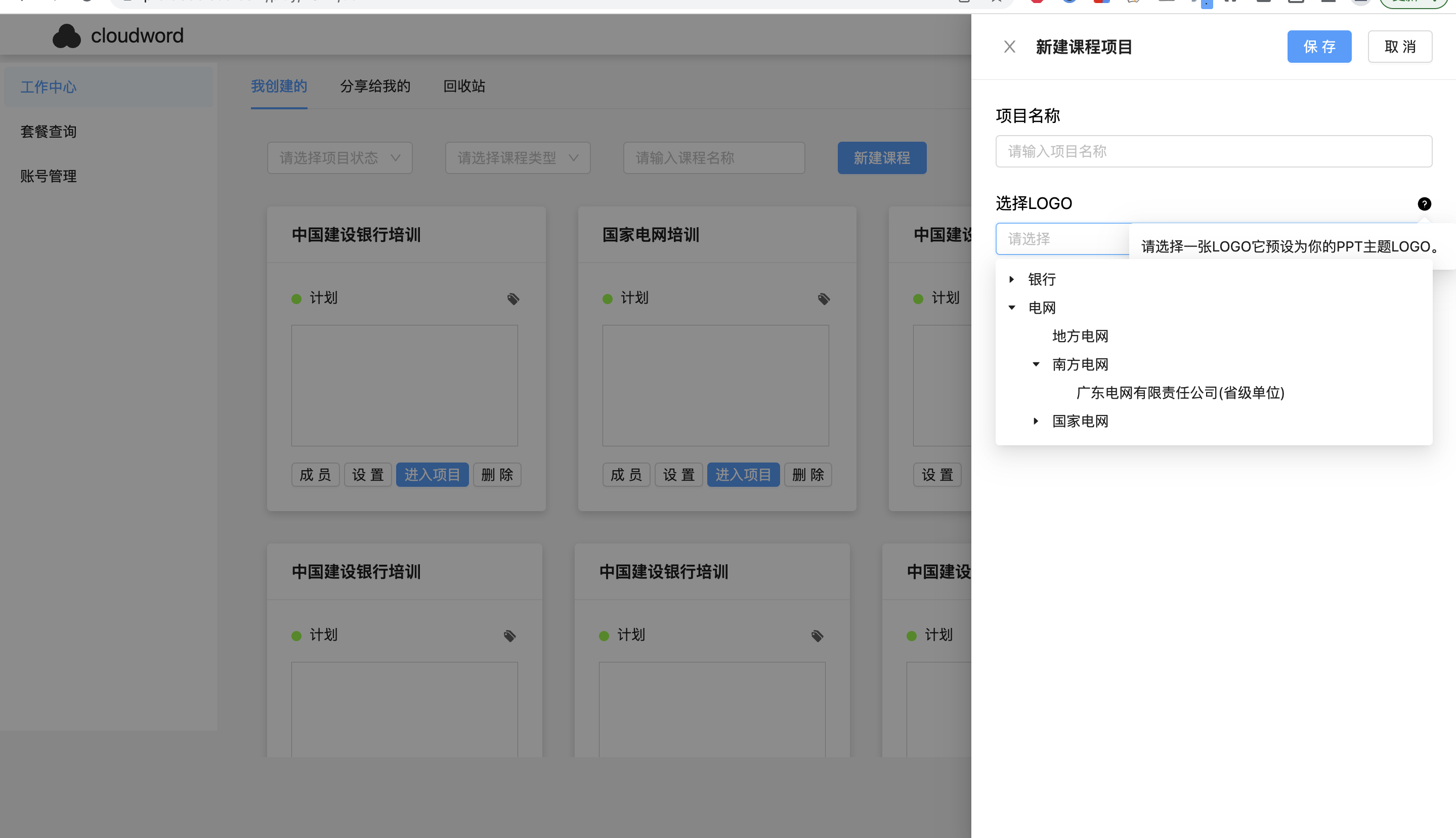Viewport: 1456px width, 838px height.
Task: Click tag icon on bottom-middle 中国建设银行培训 card
Action: pyautogui.click(x=817, y=636)
